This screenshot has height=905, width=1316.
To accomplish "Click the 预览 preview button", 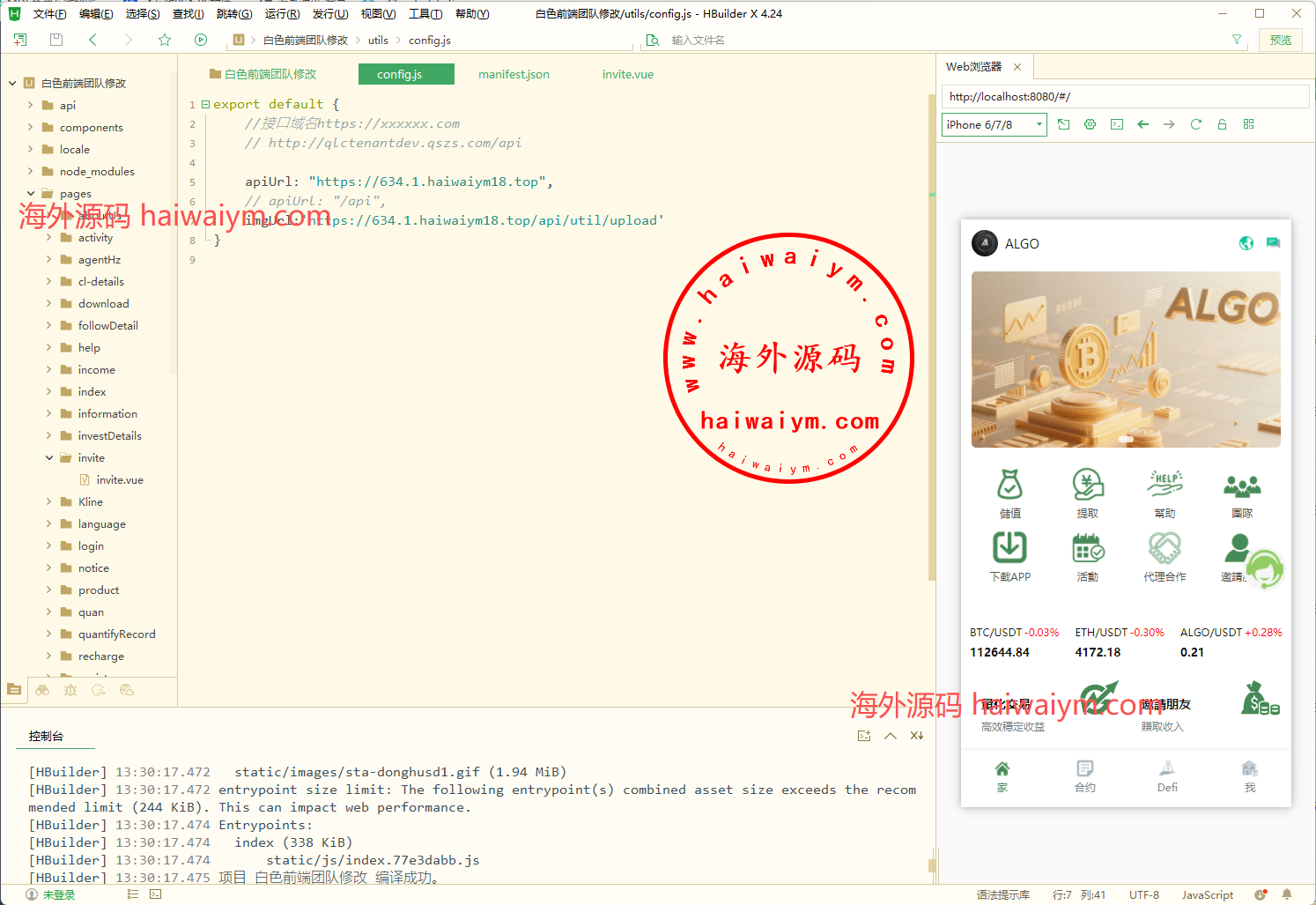I will click(1280, 40).
